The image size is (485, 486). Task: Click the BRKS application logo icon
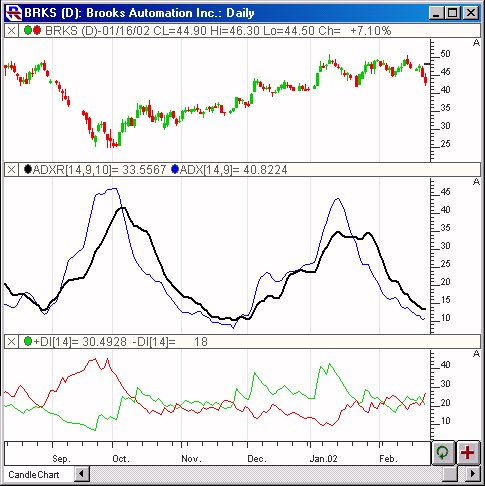tap(14, 13)
